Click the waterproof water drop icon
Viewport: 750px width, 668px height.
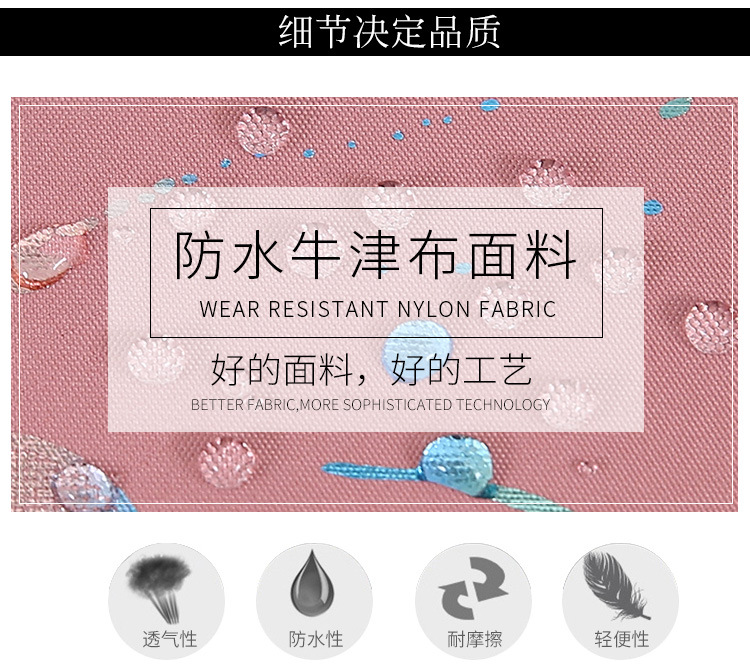(x=312, y=583)
